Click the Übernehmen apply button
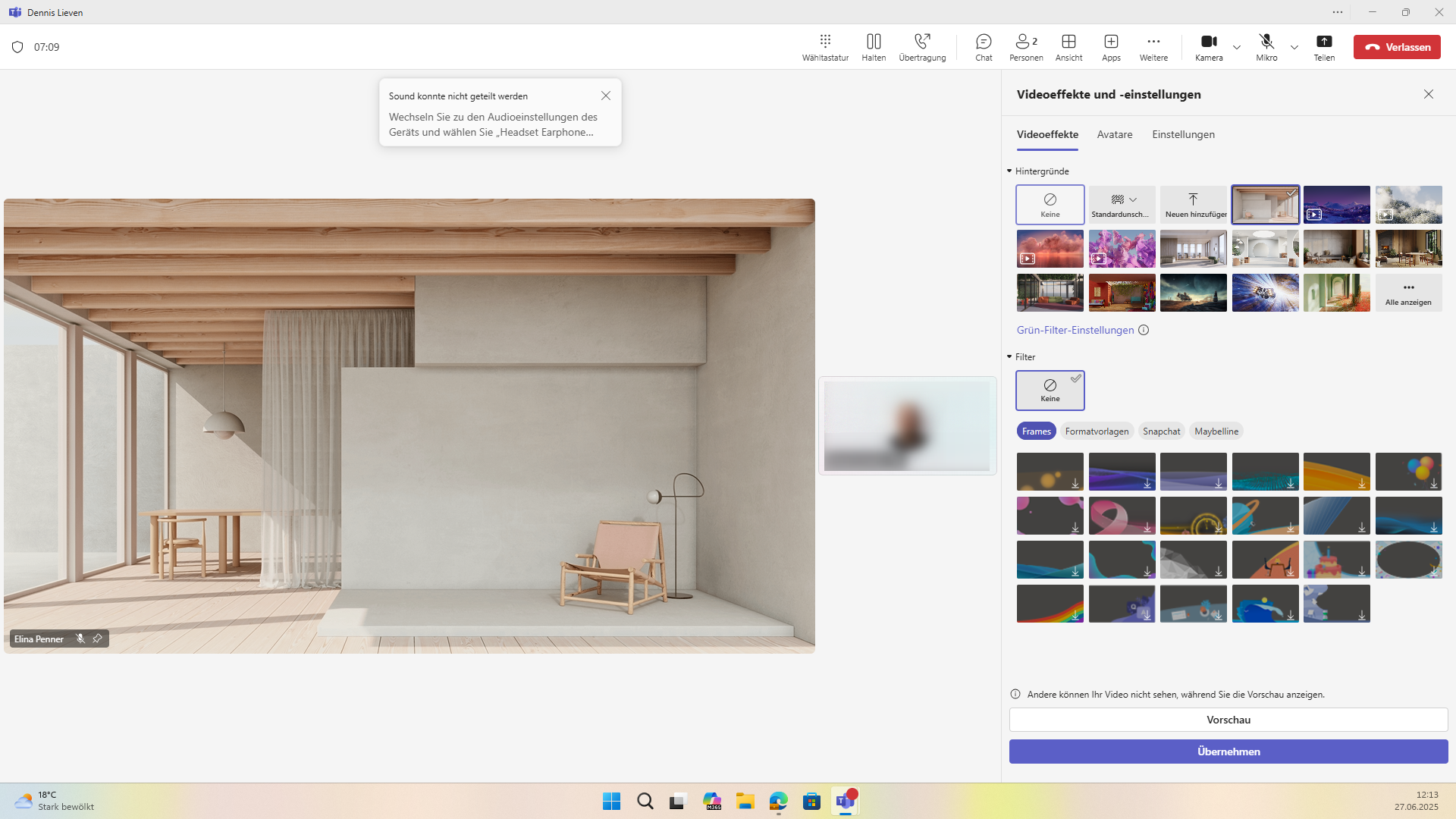This screenshot has width=1456, height=819. pos(1228,752)
